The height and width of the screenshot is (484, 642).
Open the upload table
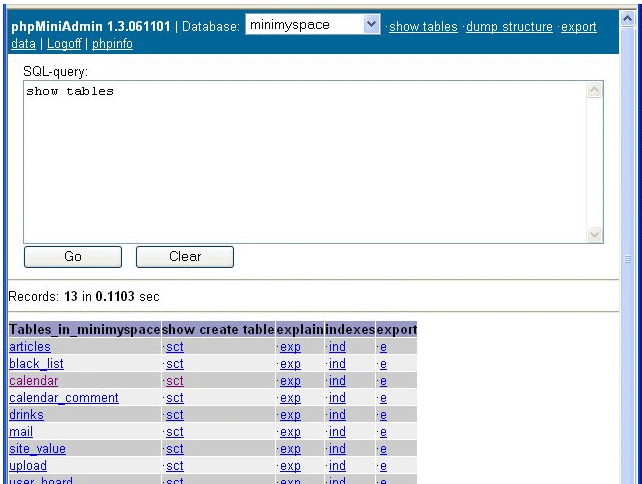(x=28, y=466)
